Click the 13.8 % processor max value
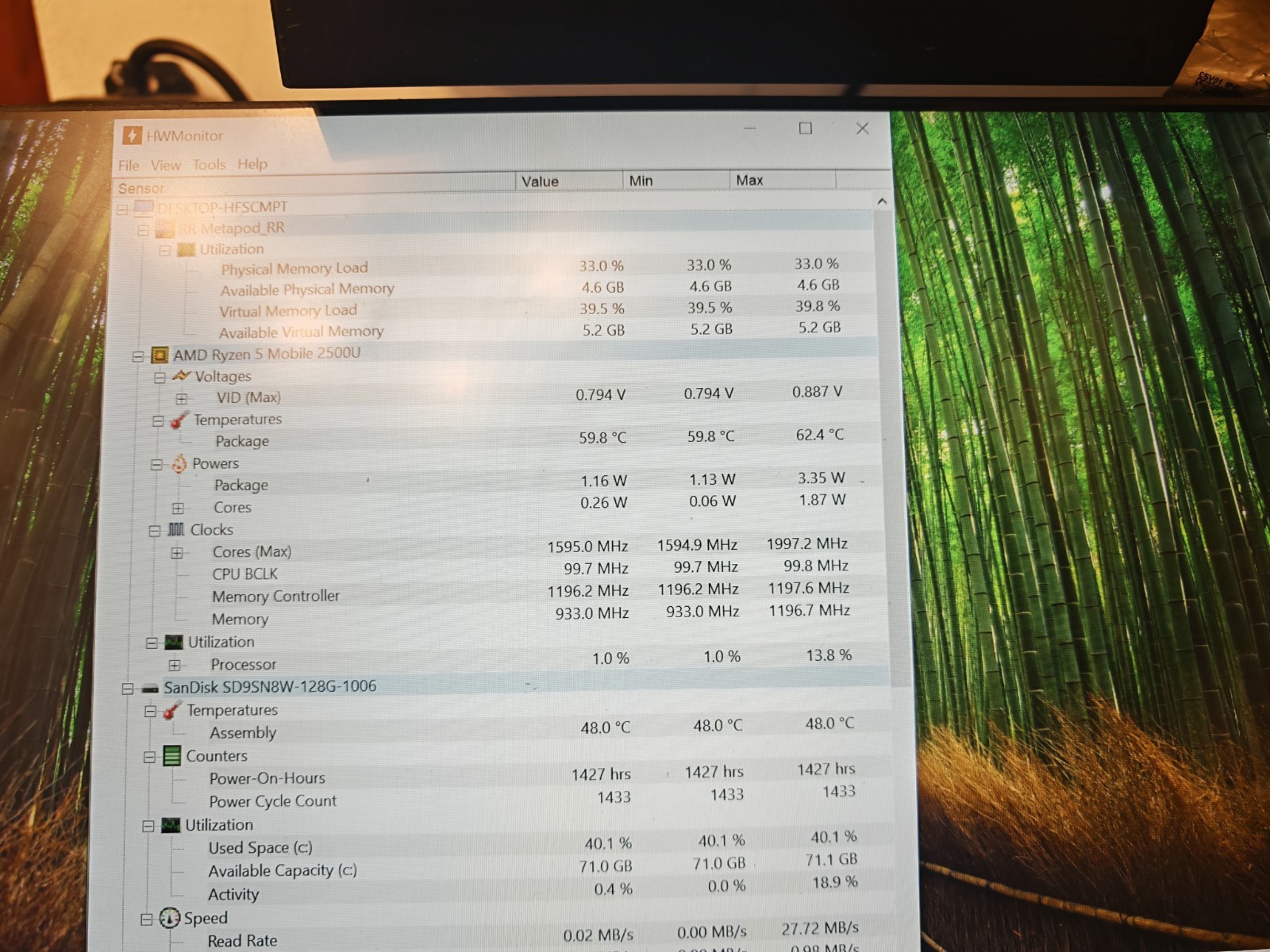1270x952 pixels. coord(829,655)
